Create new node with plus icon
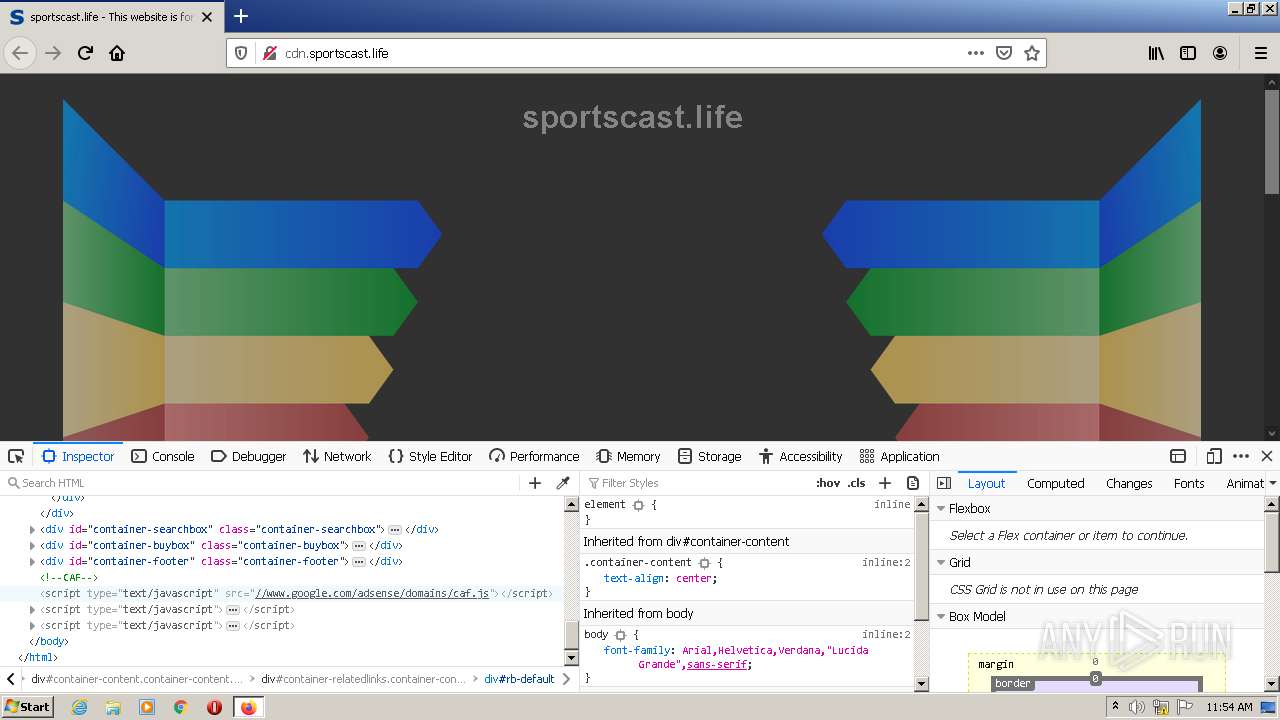 (535, 483)
